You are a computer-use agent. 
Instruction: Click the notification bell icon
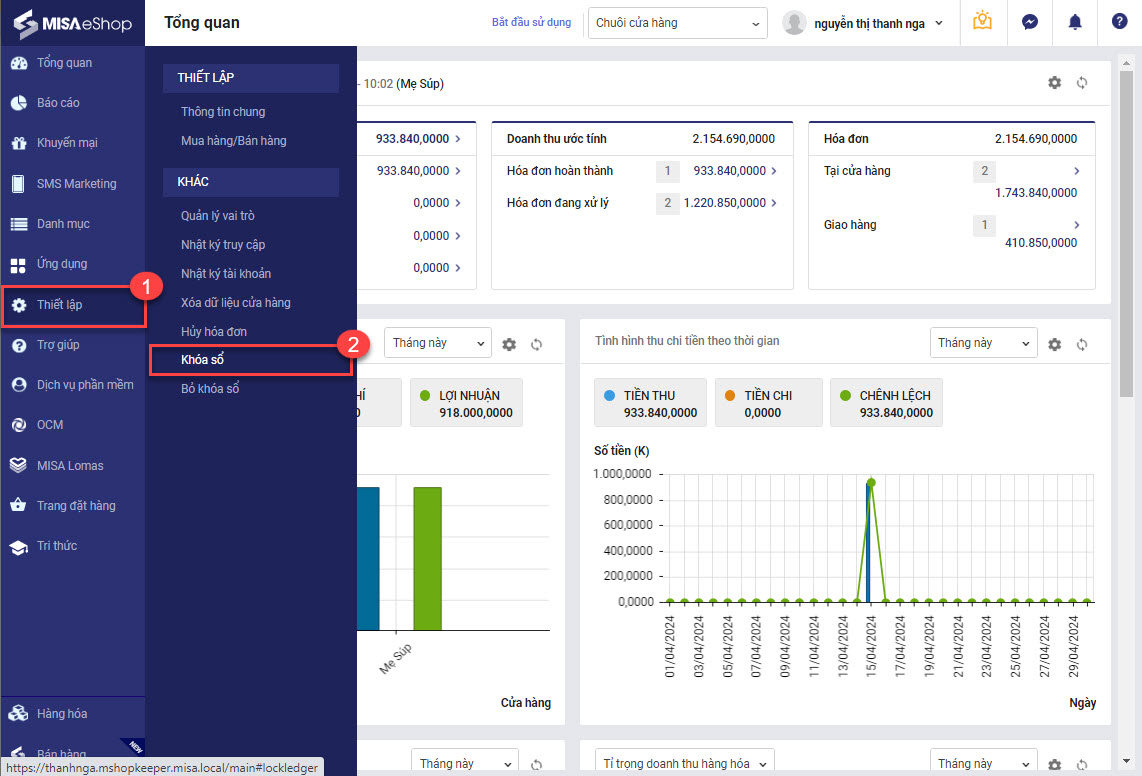click(x=1075, y=22)
